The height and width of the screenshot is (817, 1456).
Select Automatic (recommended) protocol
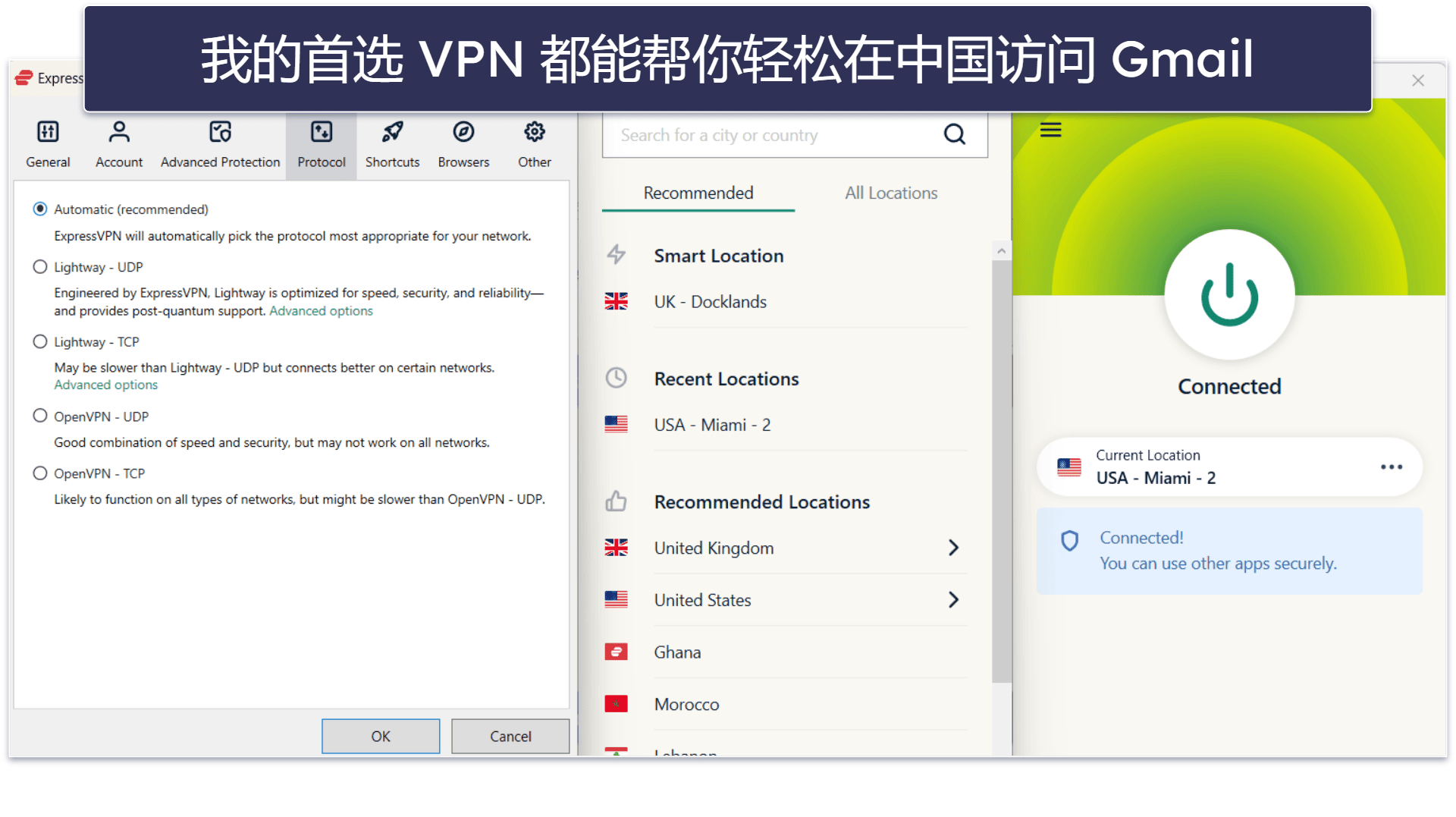(40, 209)
